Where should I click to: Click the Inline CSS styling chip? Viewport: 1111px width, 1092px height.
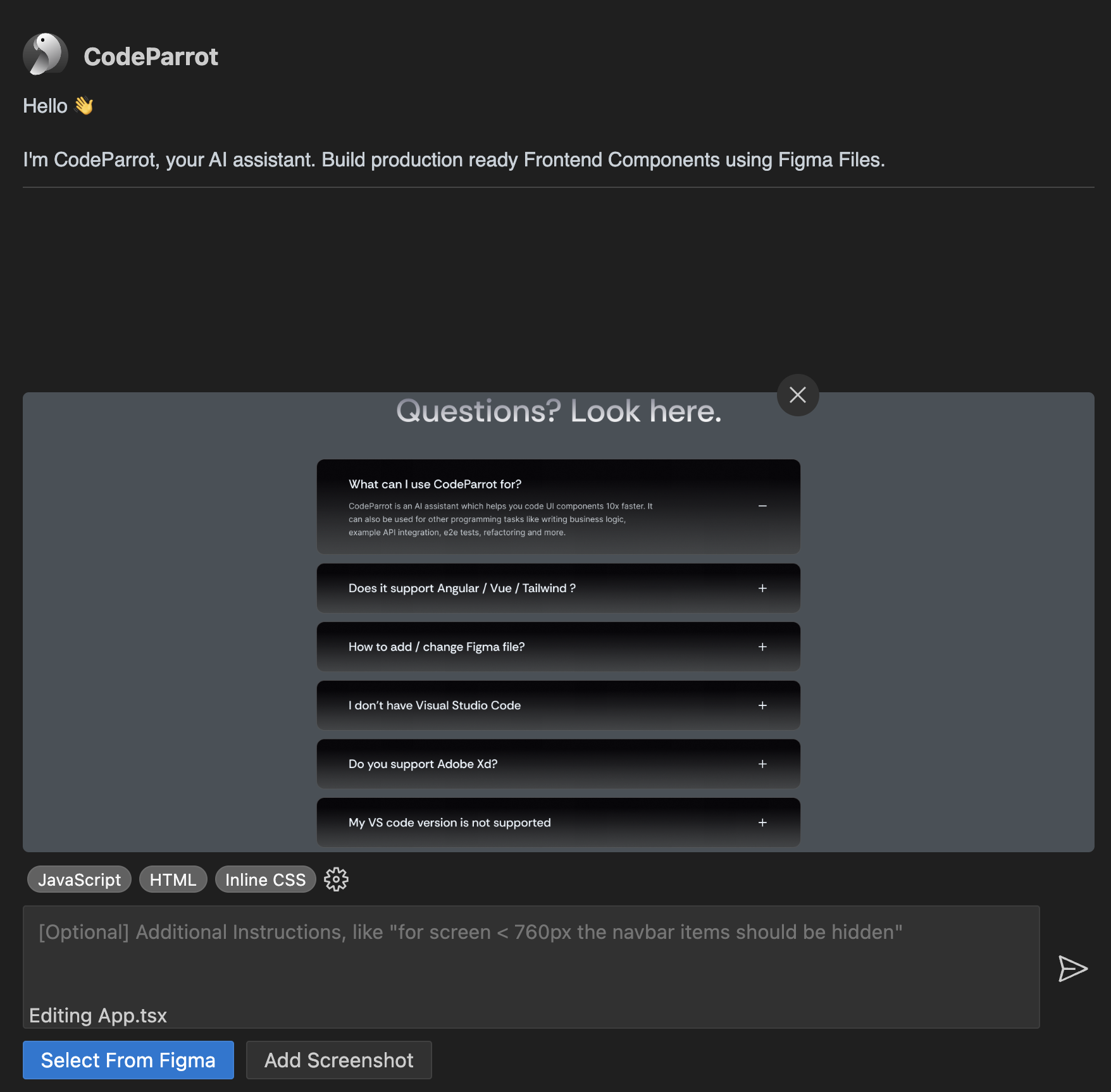click(x=265, y=879)
